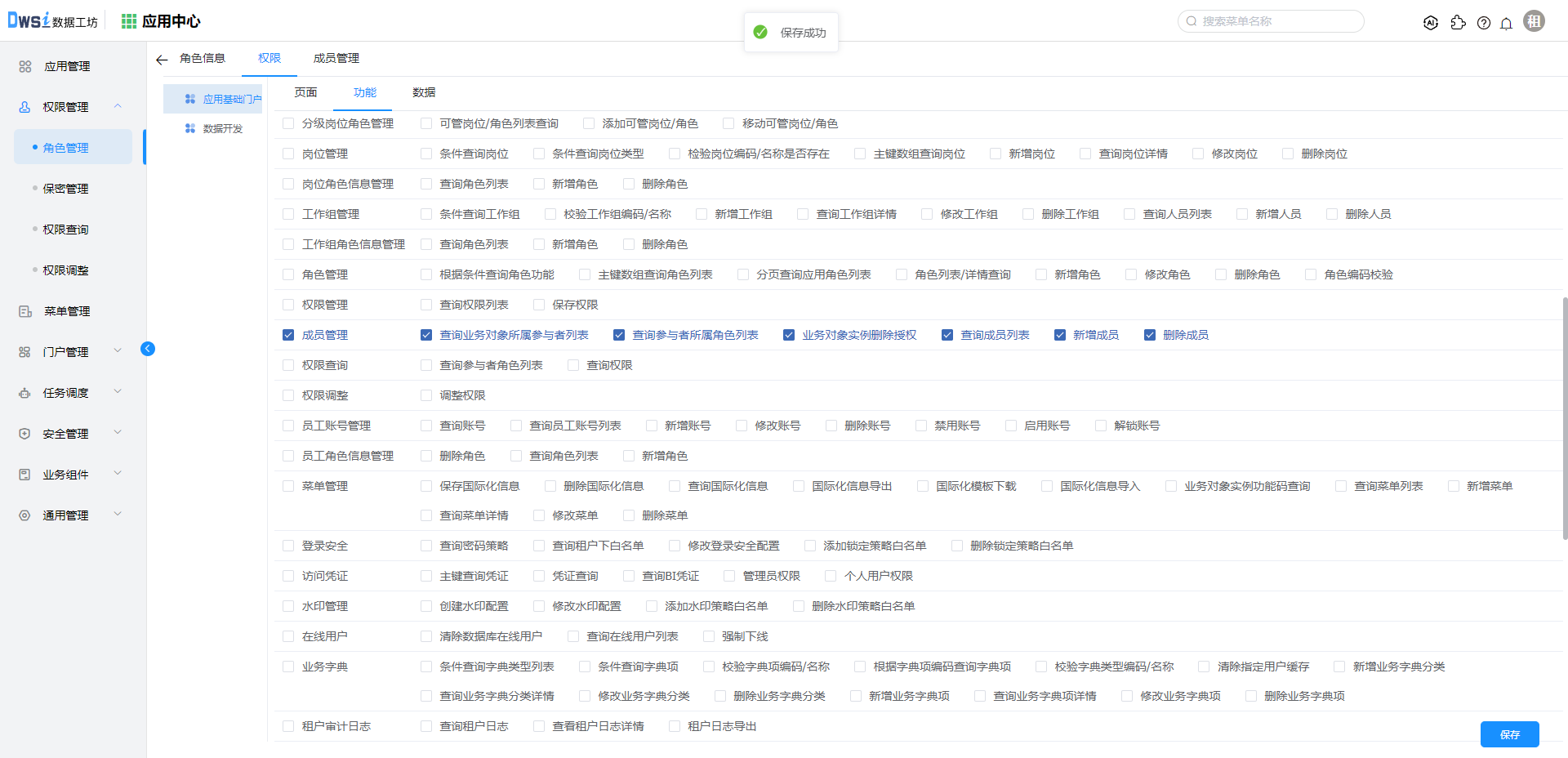
Task: Open the help question mark icon
Action: tap(1484, 23)
